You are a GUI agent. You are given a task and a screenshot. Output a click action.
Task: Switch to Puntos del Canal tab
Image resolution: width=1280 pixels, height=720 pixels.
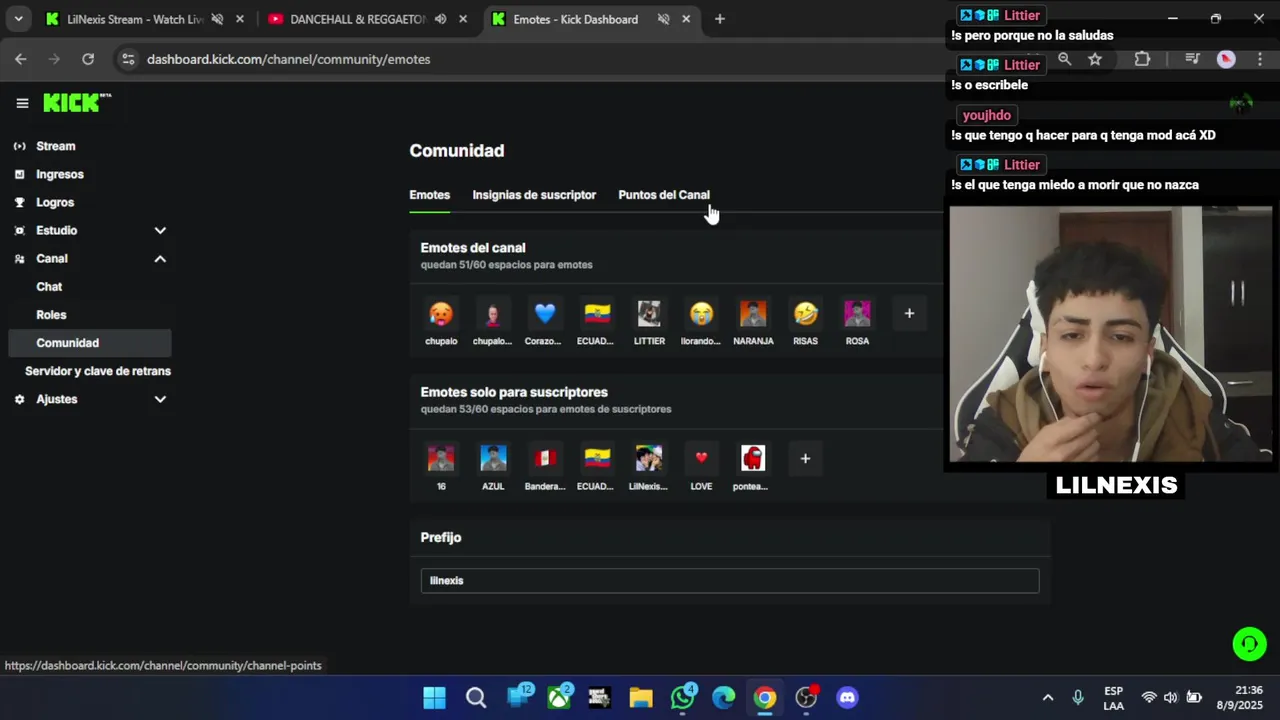664,195
